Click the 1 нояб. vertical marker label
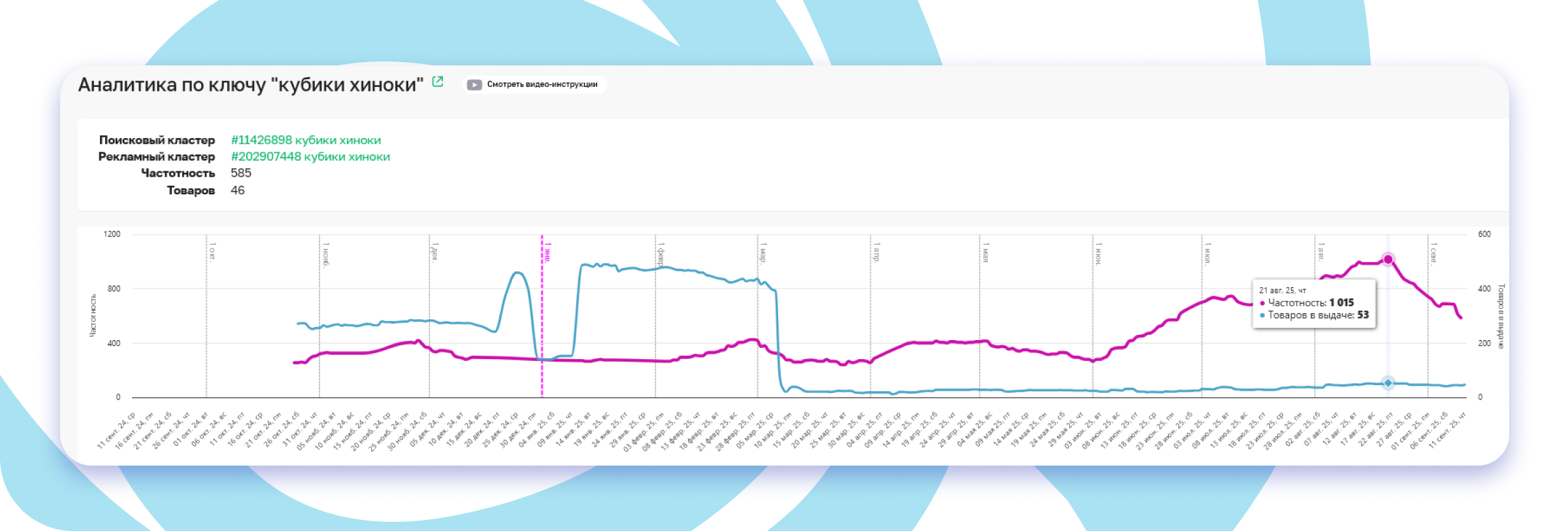 tap(325, 254)
